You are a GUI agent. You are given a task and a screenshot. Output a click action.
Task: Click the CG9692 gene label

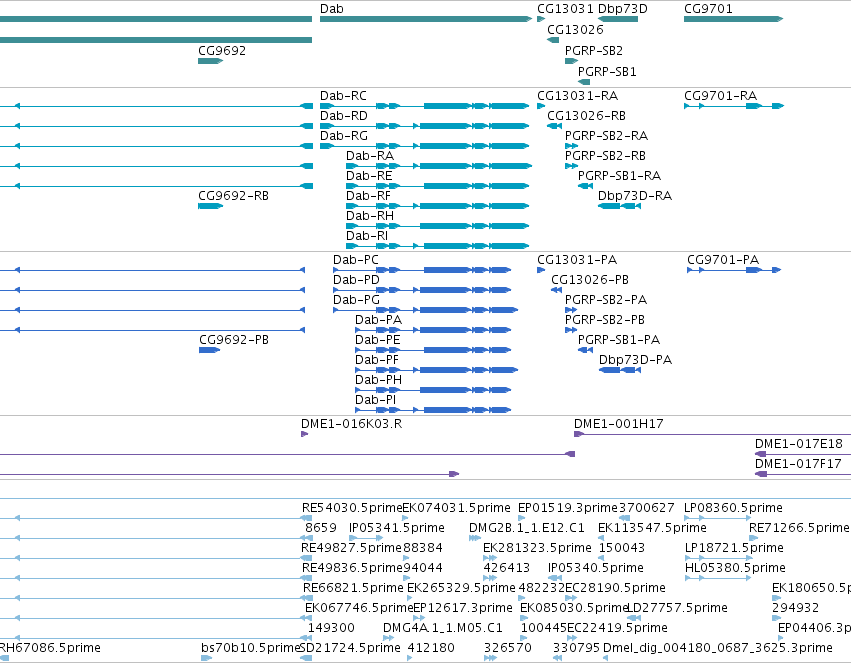tap(222, 50)
